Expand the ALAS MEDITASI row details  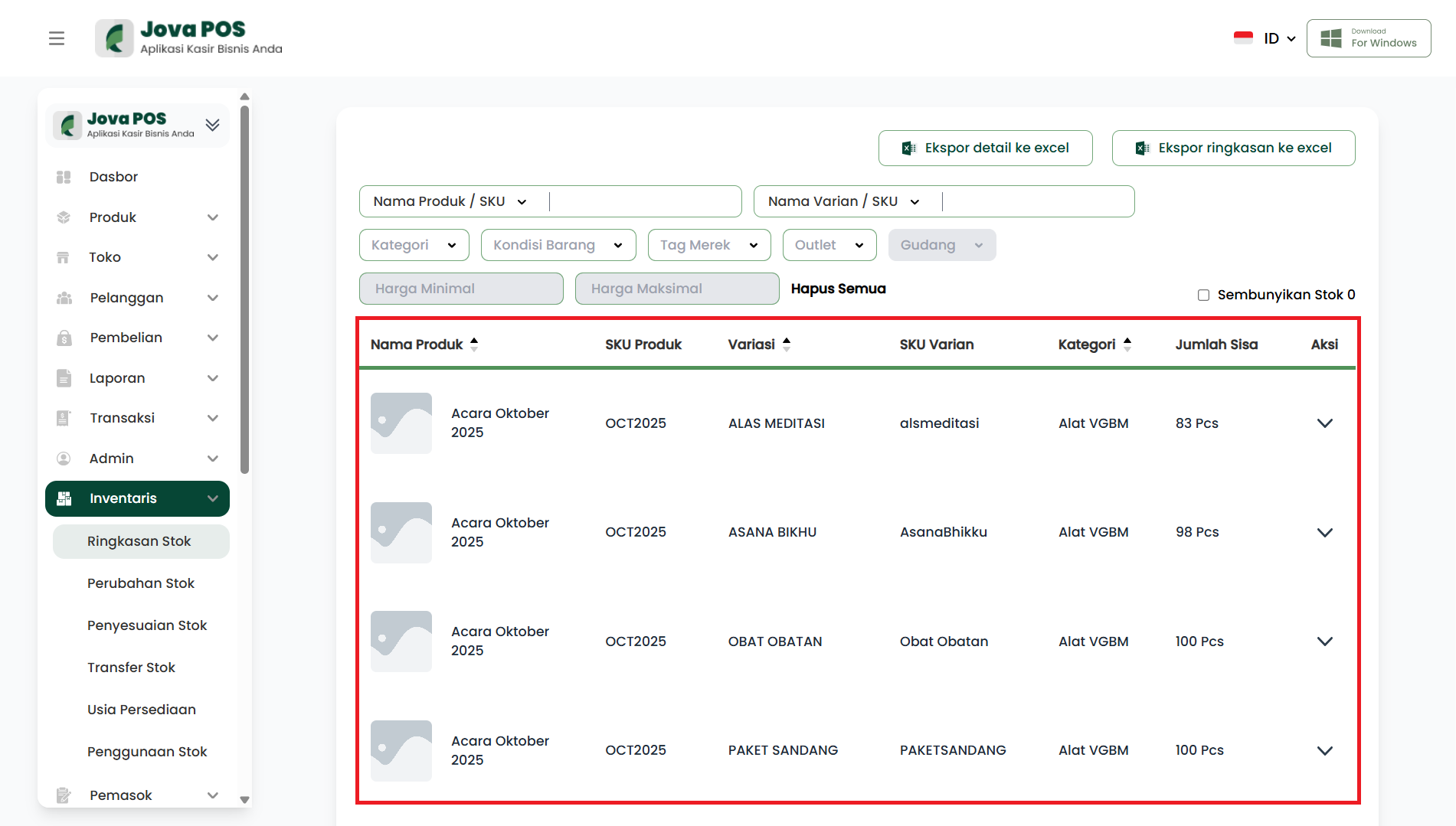click(x=1324, y=423)
